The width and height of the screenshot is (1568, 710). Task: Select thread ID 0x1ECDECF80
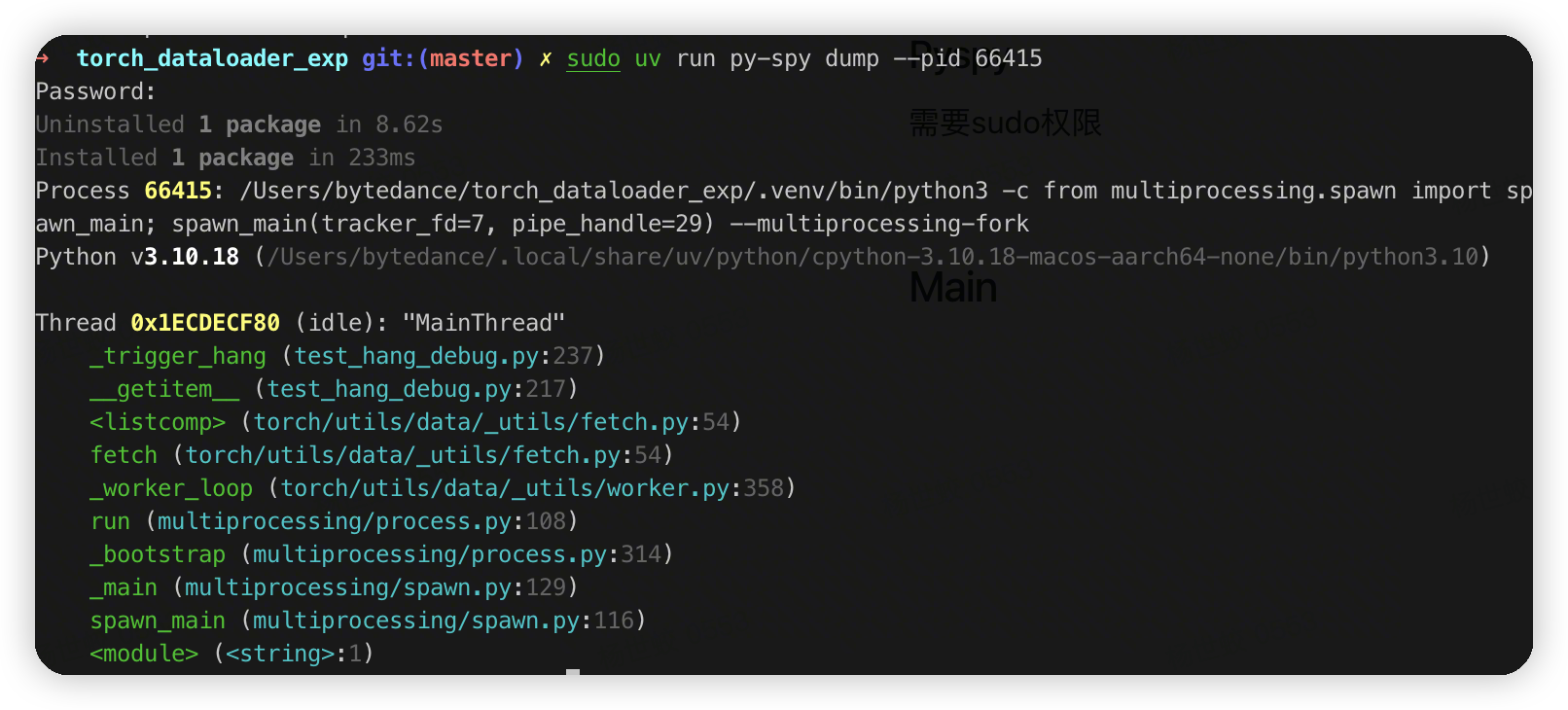click(x=205, y=323)
